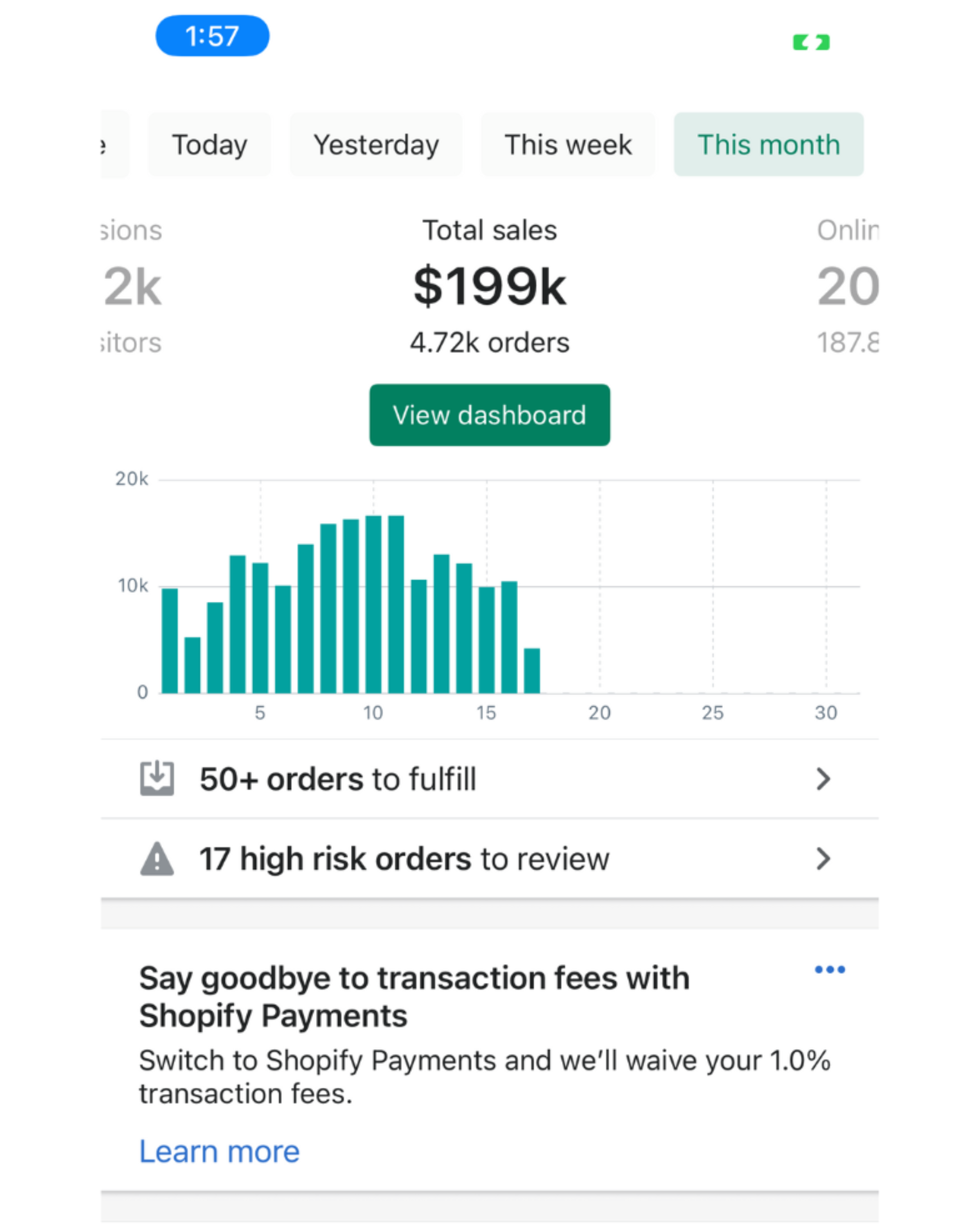Tap the fulfill orders inbox icon
Image resolution: width=980 pixels, height=1225 pixels.
[157, 778]
